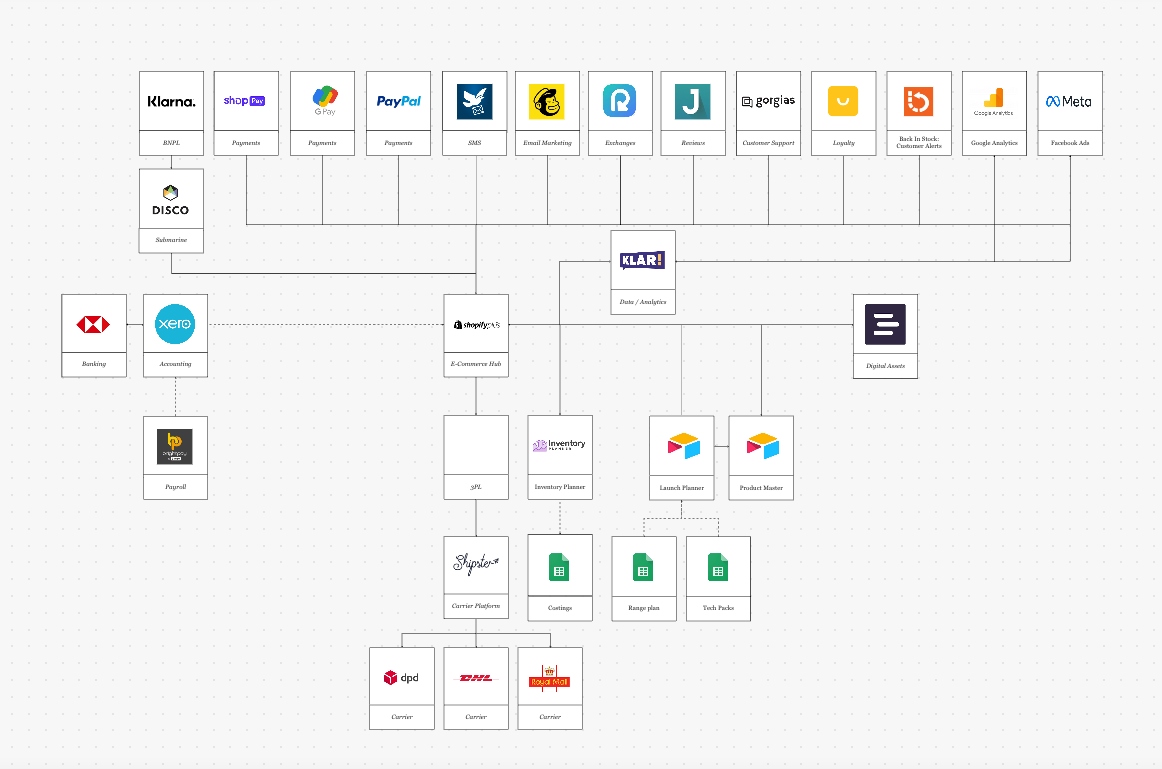
Task: Click the 'BNPL' label
Action: click(x=171, y=143)
